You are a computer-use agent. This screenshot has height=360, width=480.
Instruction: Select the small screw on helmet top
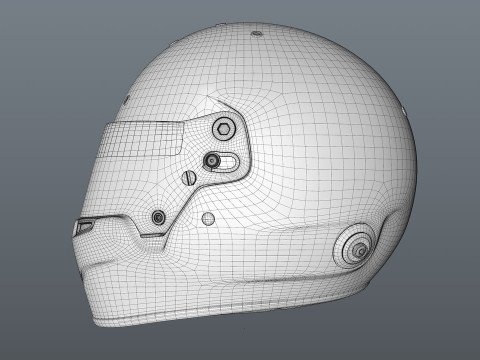click(256, 34)
